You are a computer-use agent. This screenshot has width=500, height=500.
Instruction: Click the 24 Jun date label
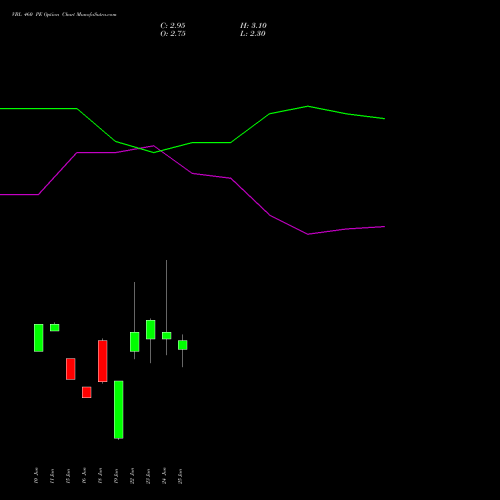pos(164,476)
